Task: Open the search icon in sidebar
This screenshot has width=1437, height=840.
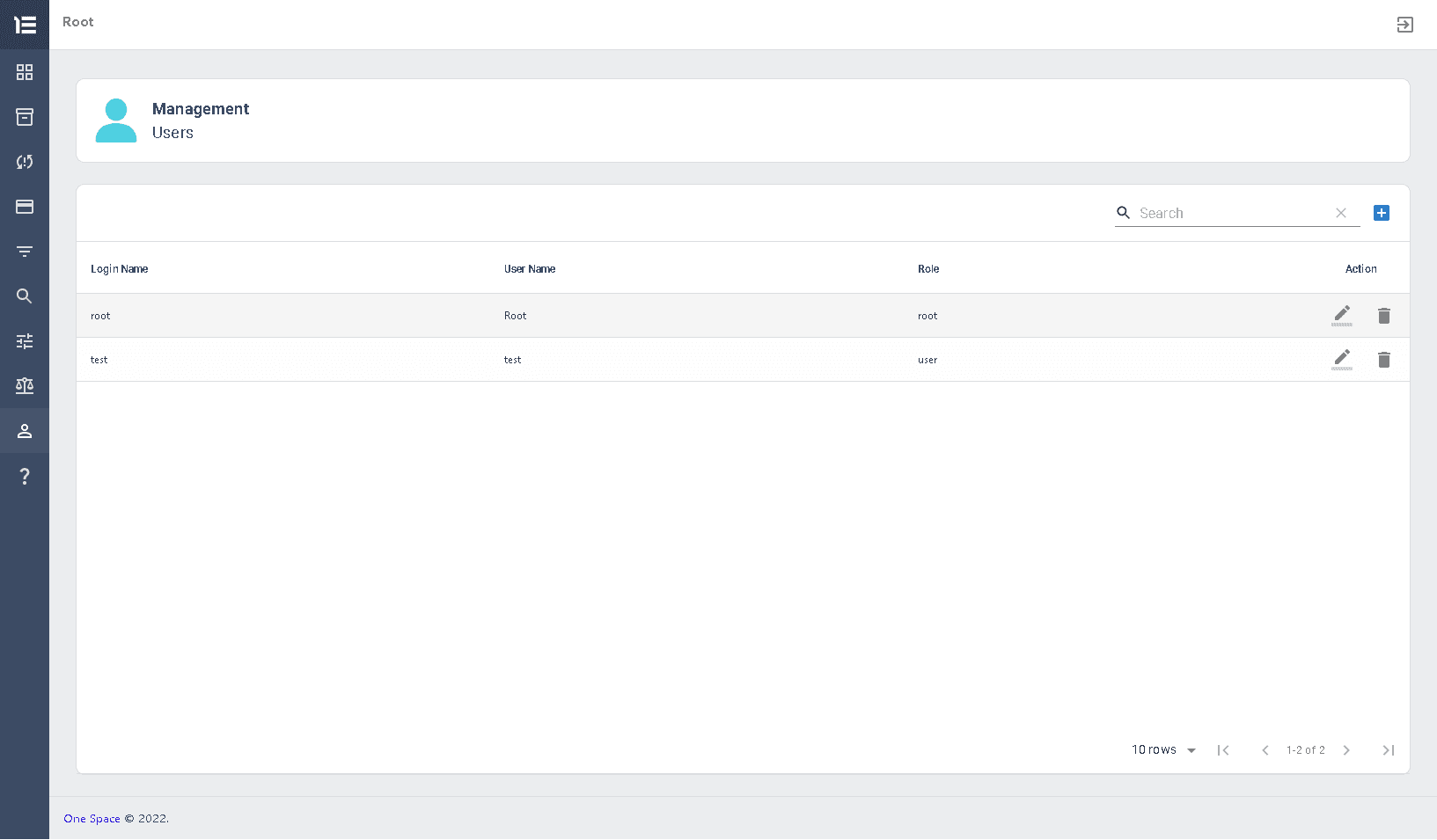Action: pyautogui.click(x=25, y=296)
